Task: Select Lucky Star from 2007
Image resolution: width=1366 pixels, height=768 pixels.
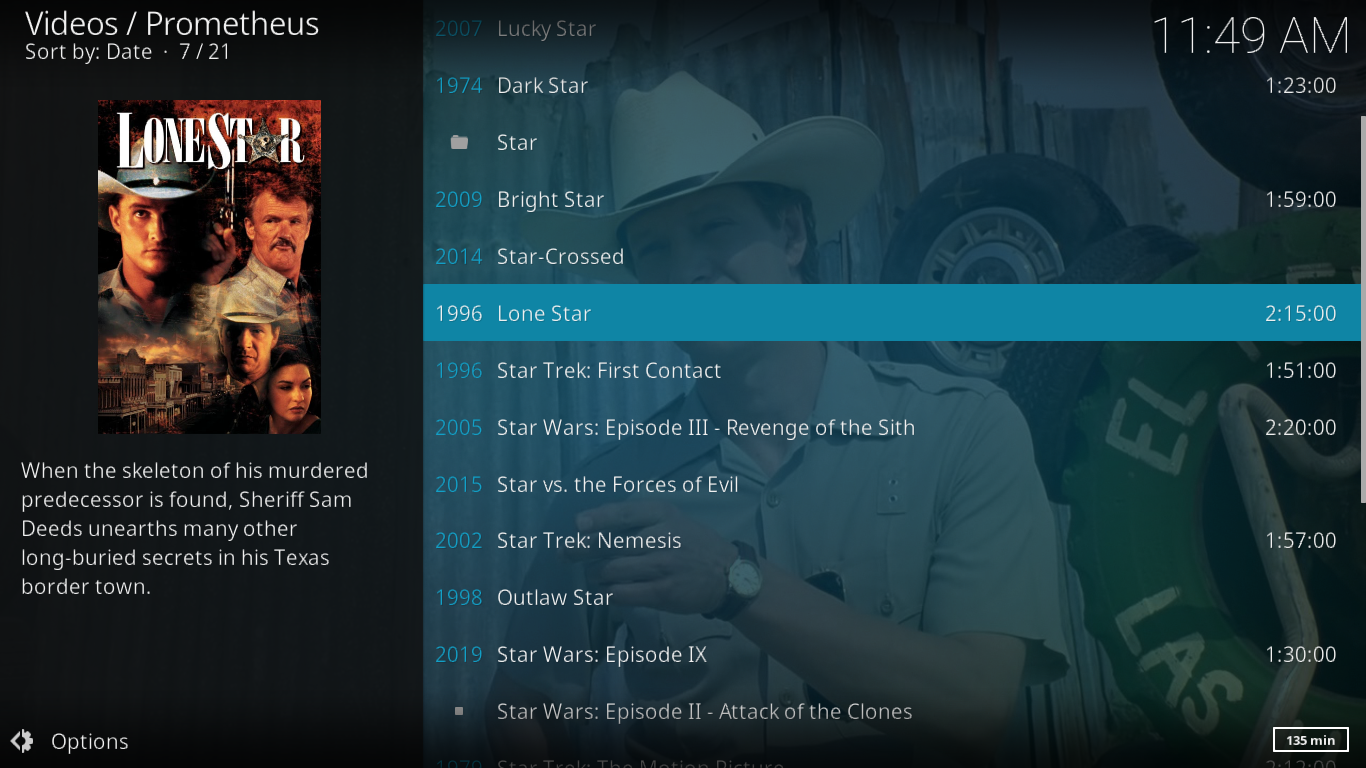Action: [892, 29]
